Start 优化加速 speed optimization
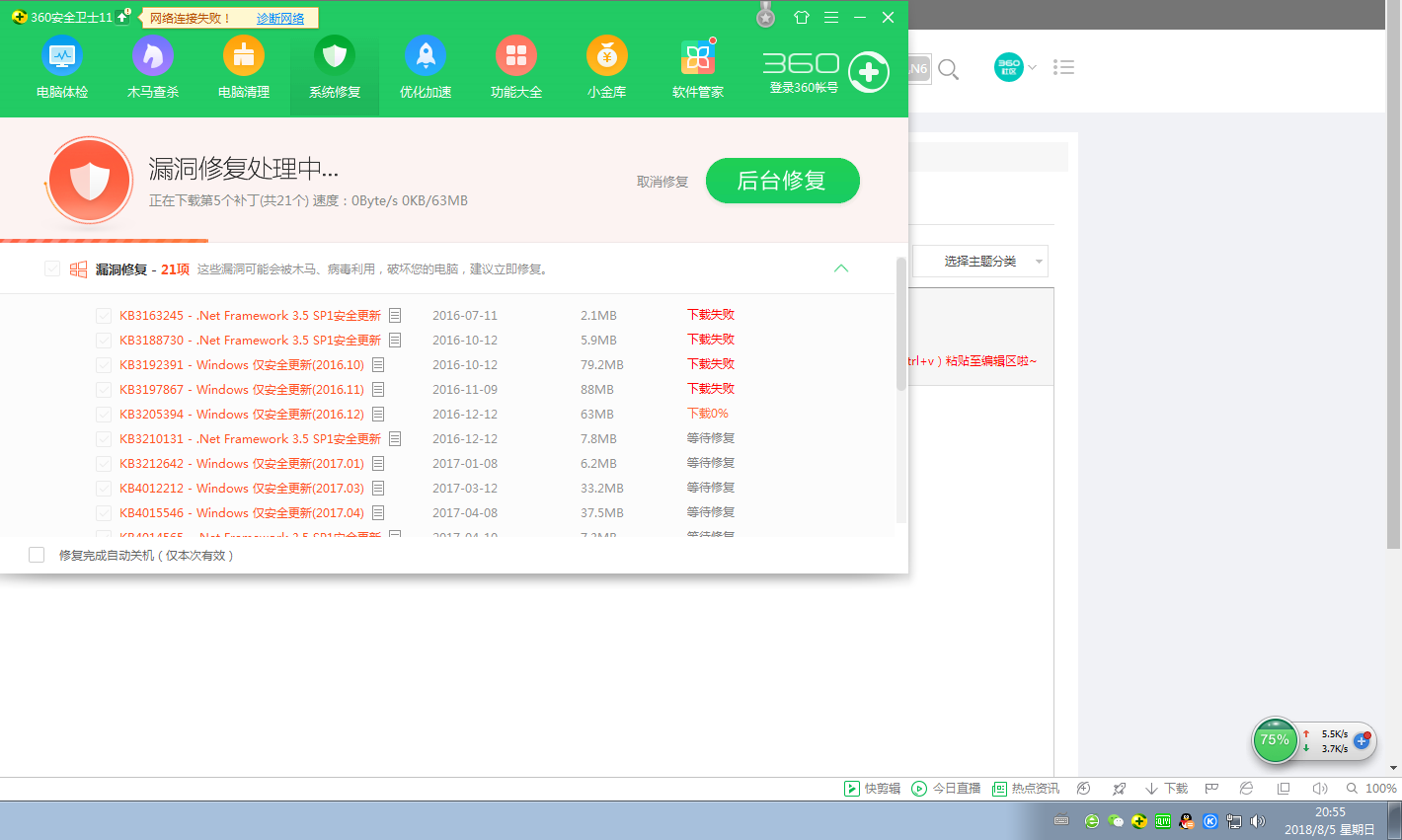The width and height of the screenshot is (1402, 840). [425, 67]
